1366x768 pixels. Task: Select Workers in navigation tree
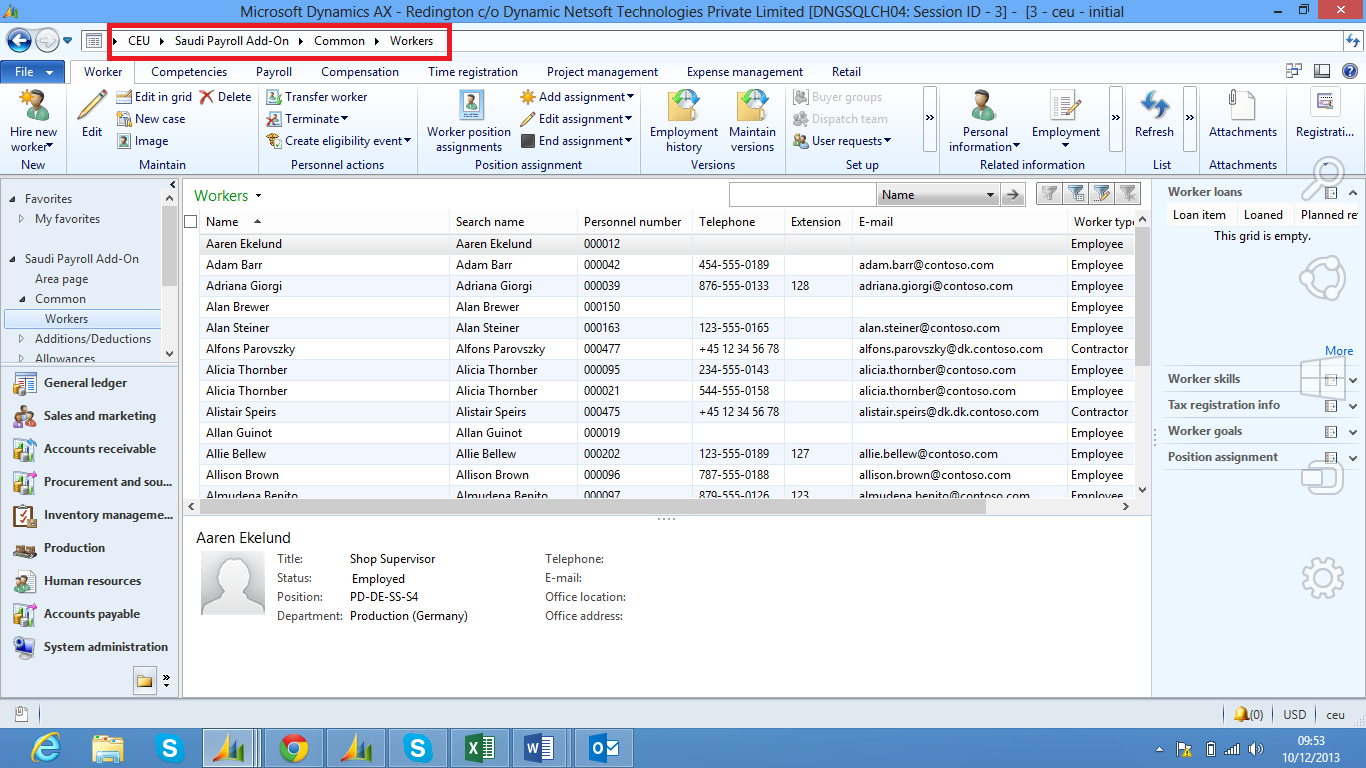[66, 319]
